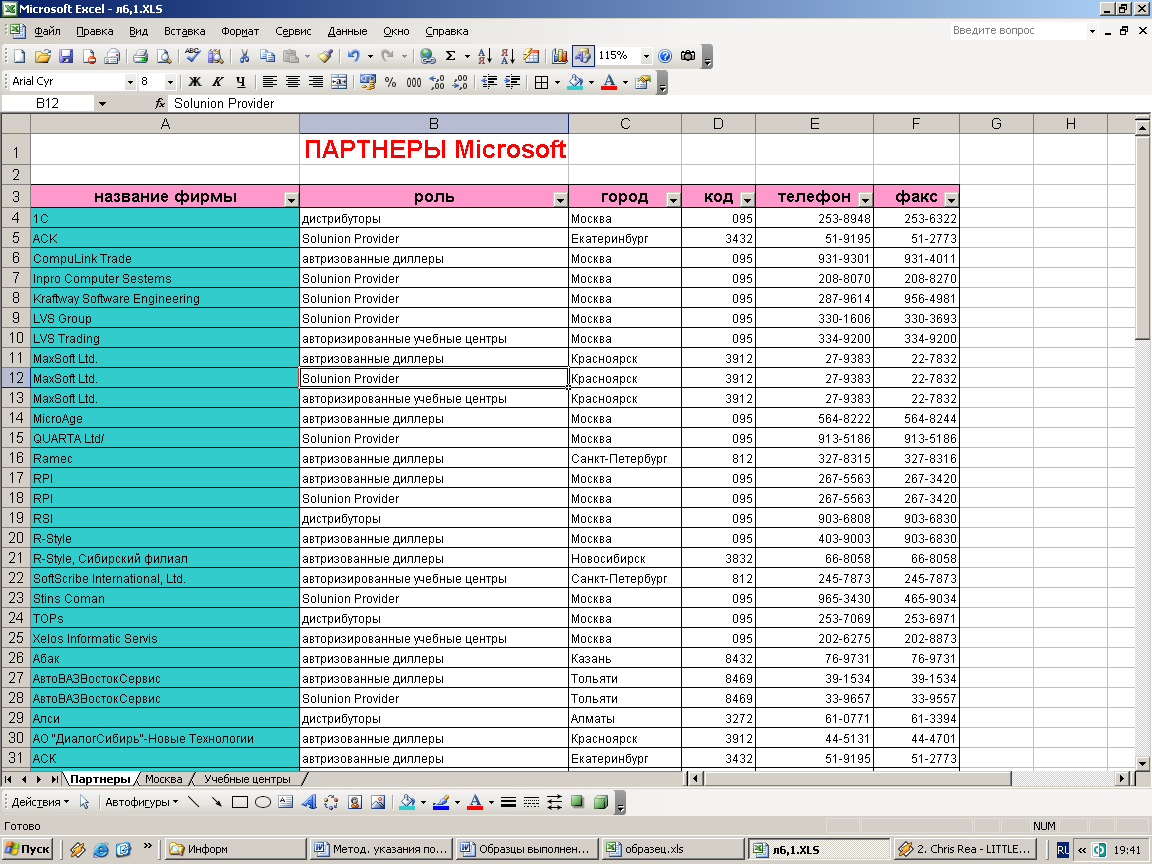
Task: Toggle bold formatting (Ж)
Action: 195,82
